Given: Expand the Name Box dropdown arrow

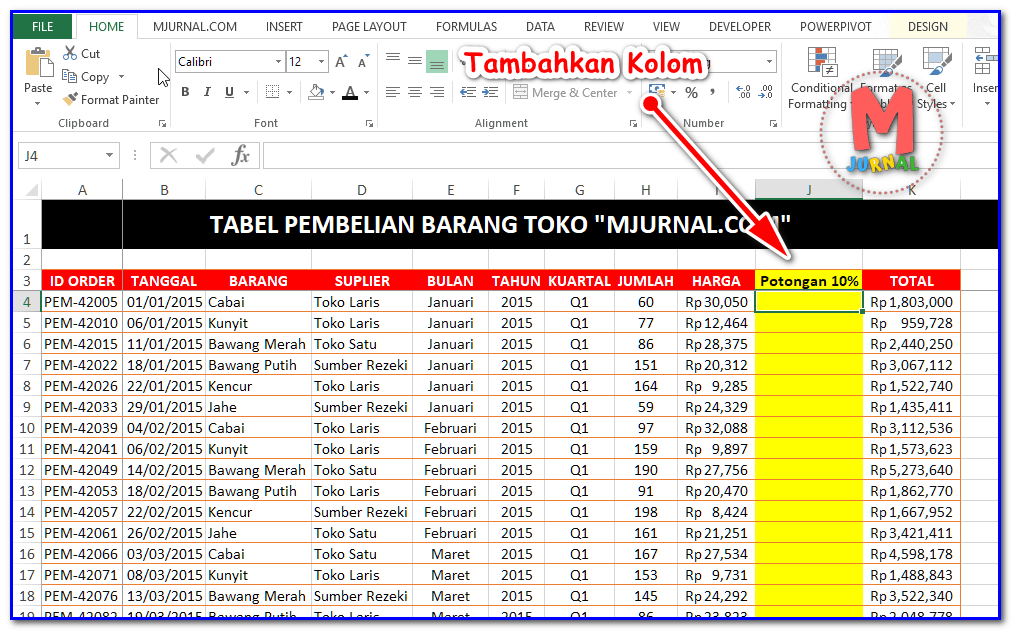Looking at the screenshot, I should click(110, 155).
